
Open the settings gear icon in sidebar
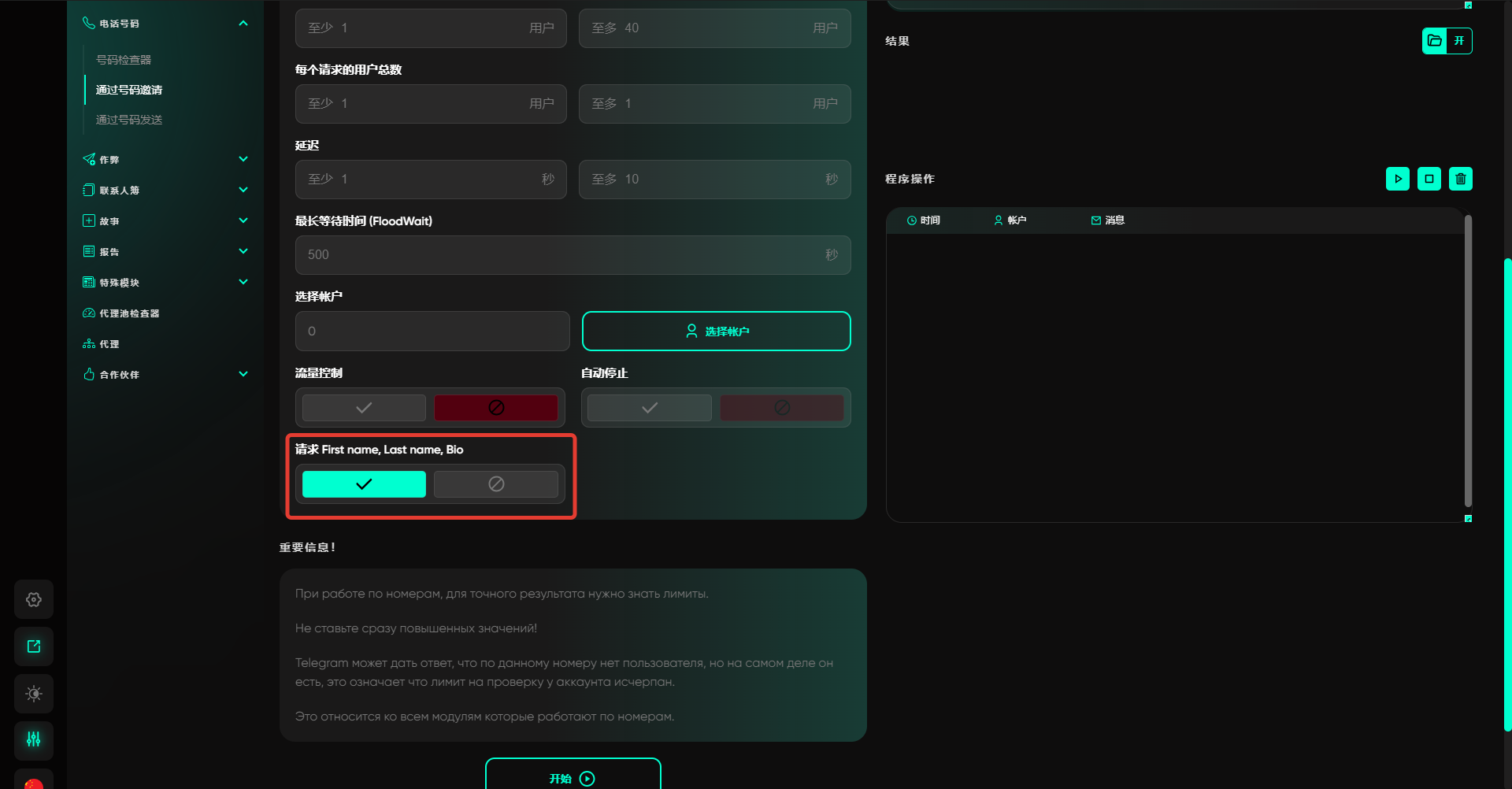(x=34, y=600)
